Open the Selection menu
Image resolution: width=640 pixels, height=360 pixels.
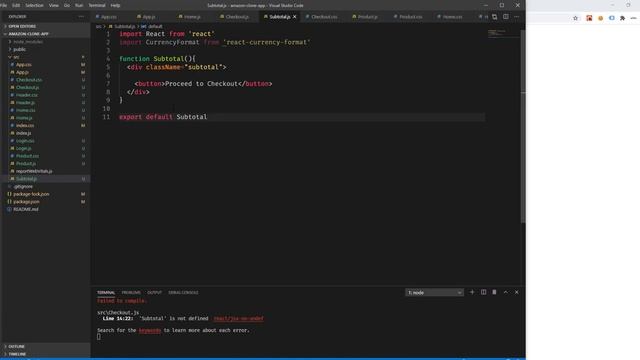coord(34,5)
